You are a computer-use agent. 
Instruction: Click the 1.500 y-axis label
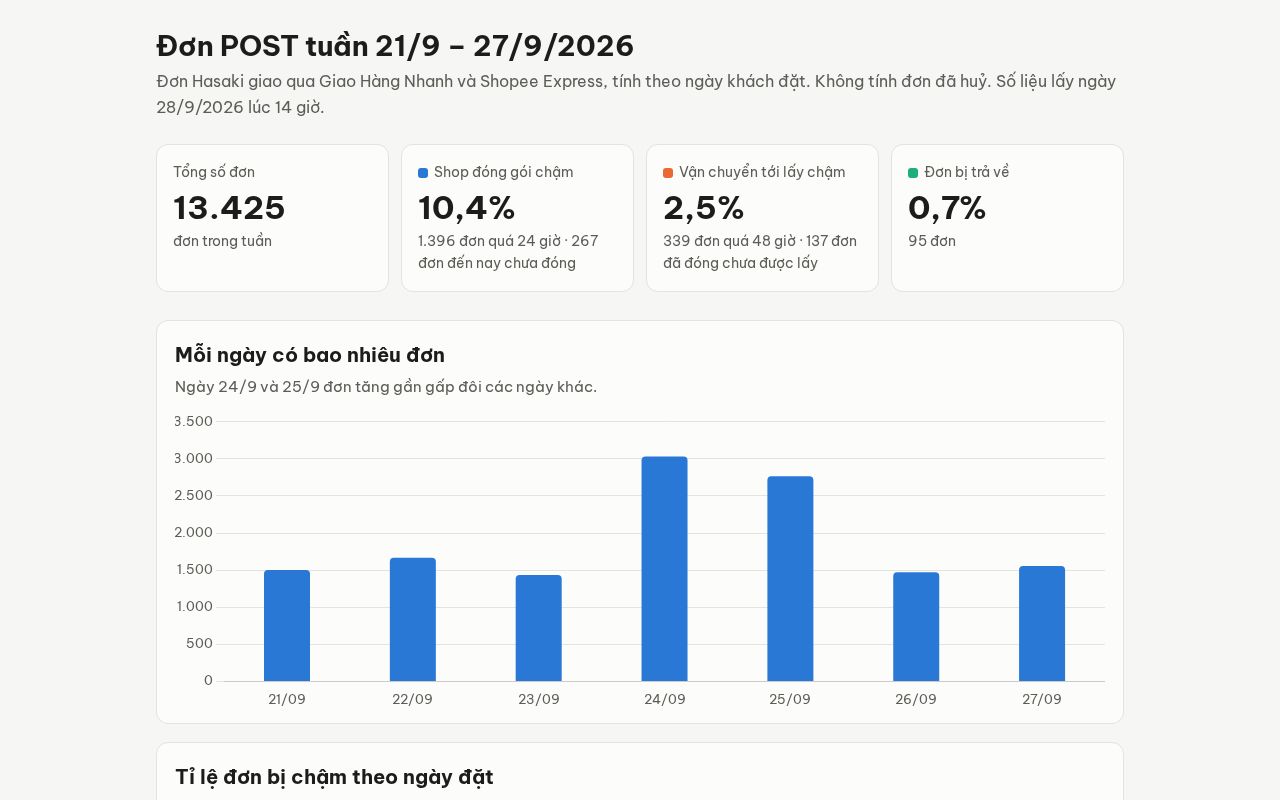(194, 569)
